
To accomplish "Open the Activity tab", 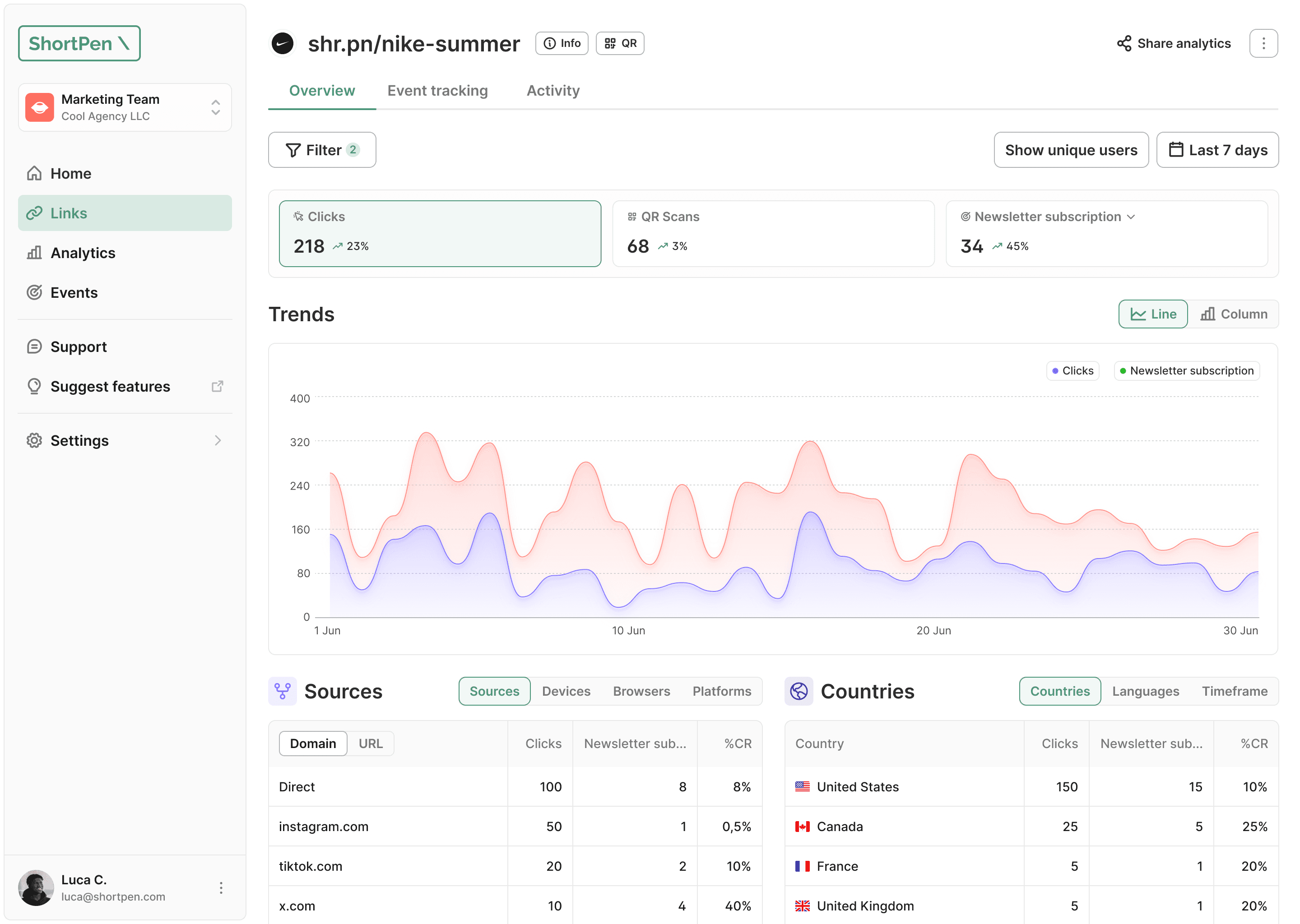I will pyautogui.click(x=552, y=91).
